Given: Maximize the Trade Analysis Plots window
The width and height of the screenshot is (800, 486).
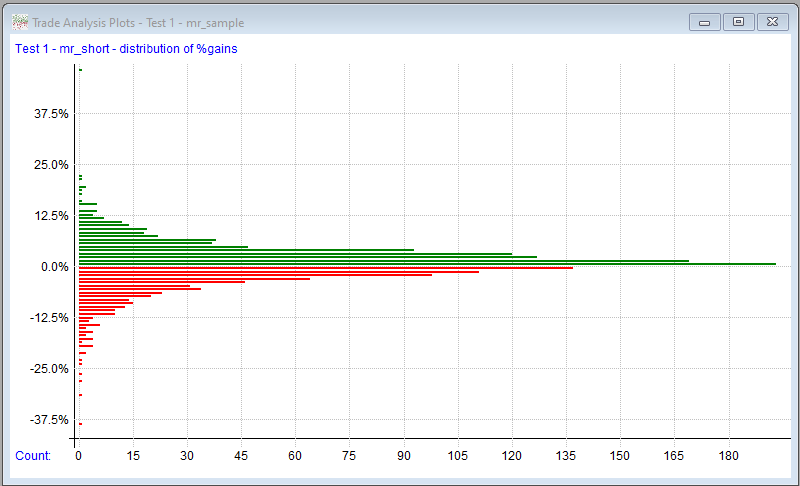Looking at the screenshot, I should click(738, 21).
